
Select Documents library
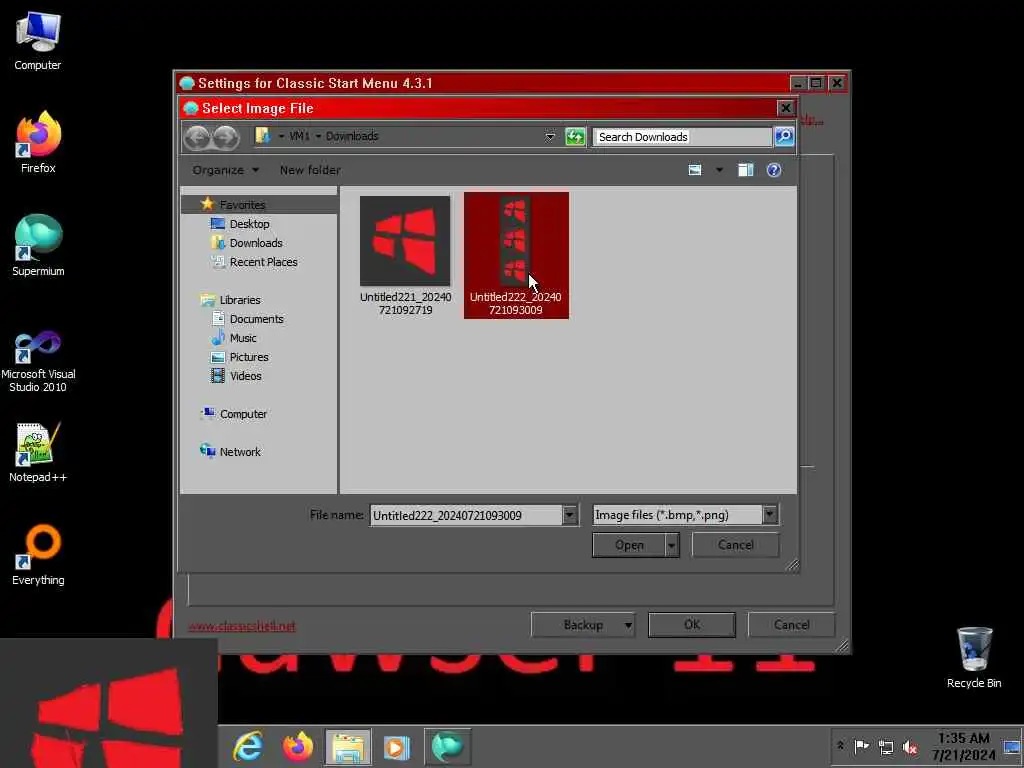pyautogui.click(x=256, y=319)
